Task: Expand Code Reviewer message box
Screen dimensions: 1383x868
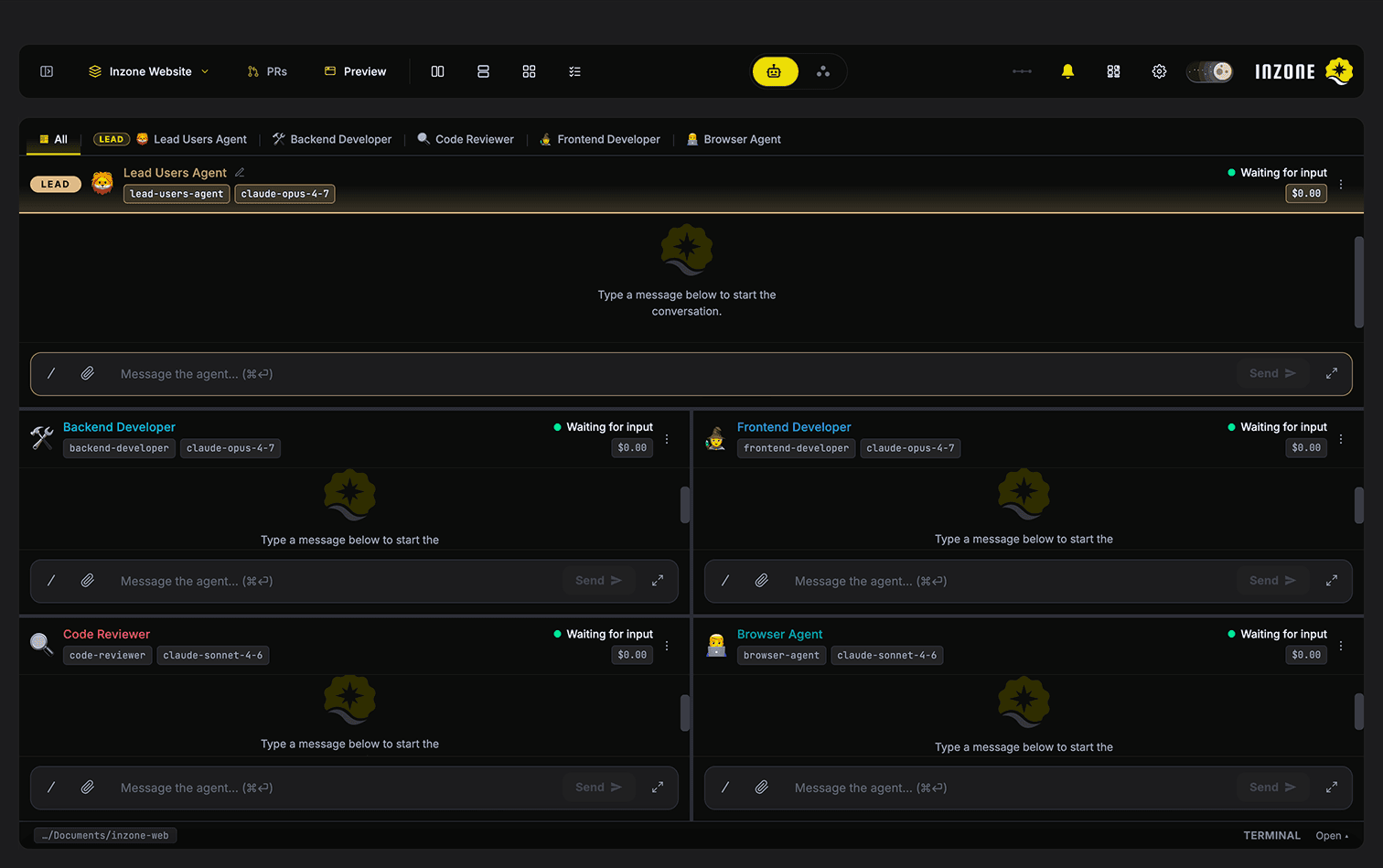Action: coord(658,788)
